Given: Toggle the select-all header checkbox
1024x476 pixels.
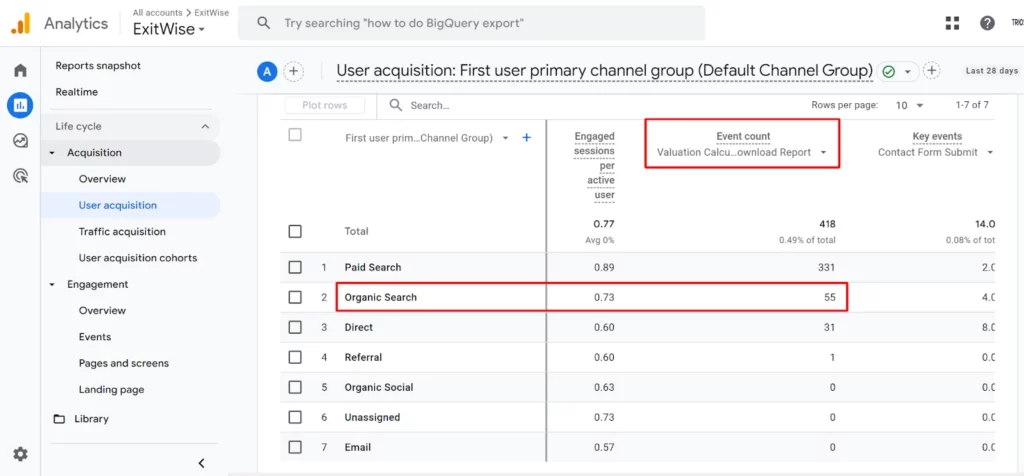Looking at the screenshot, I should tap(295, 135).
